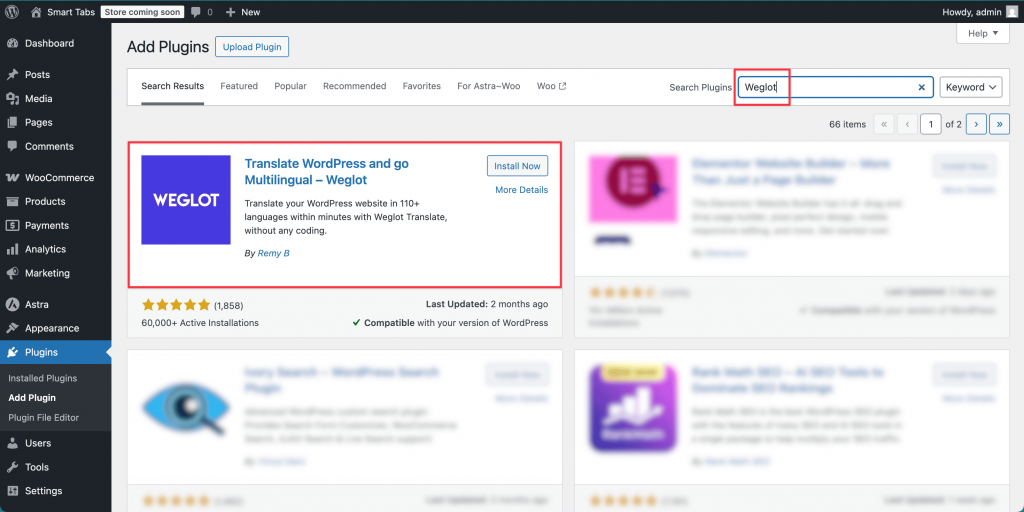Switch to the Featured tab
This screenshot has width=1024, height=512.
[x=239, y=86]
